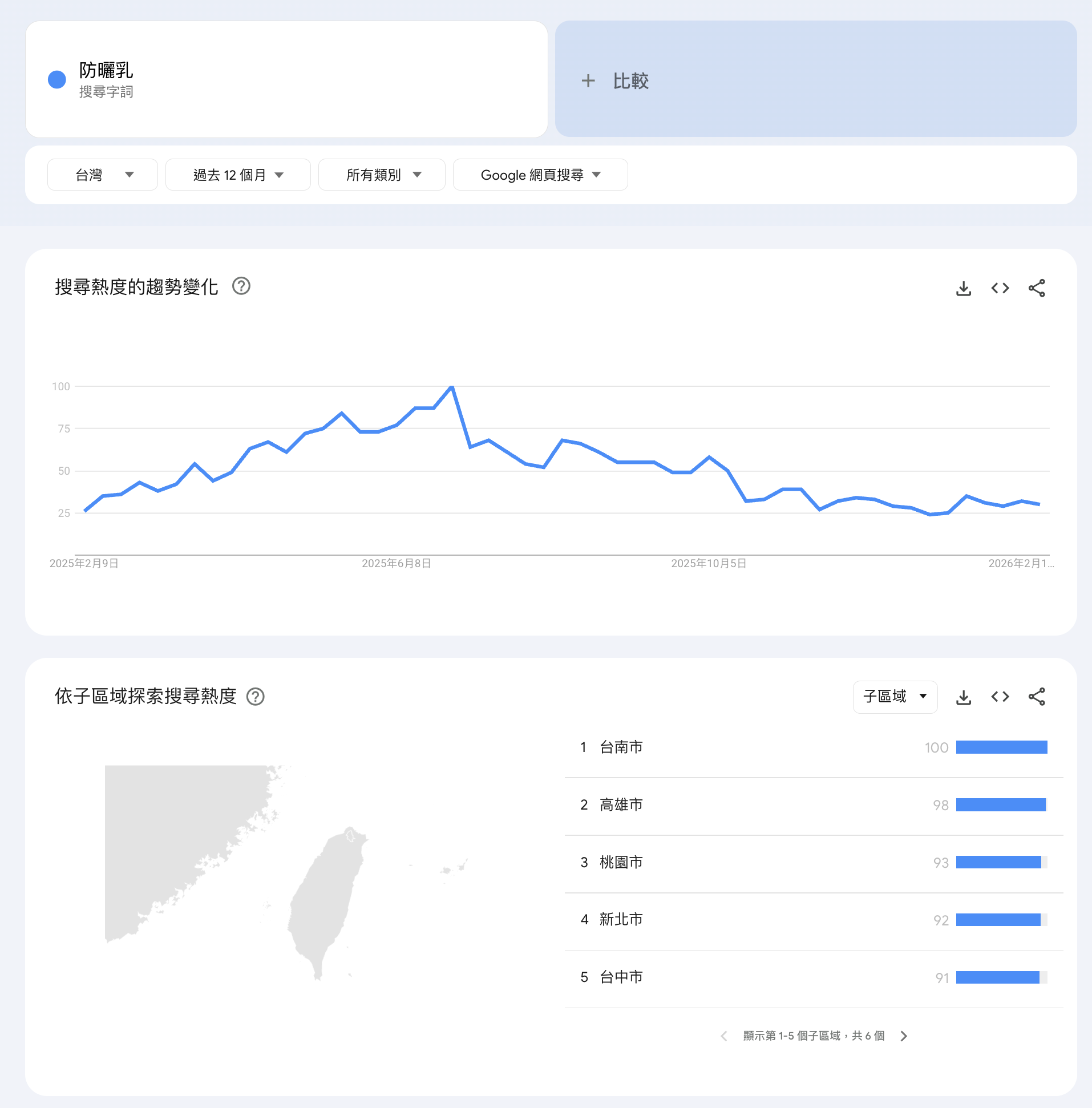Screen dimensions: 1092x1108
Task: Open help for 搜尋熱度的趨勢變化
Action: tap(241, 286)
